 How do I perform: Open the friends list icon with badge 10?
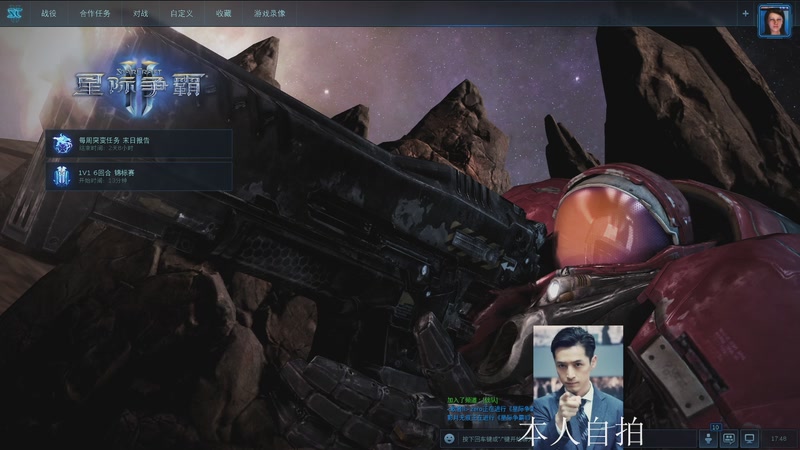coord(709,438)
